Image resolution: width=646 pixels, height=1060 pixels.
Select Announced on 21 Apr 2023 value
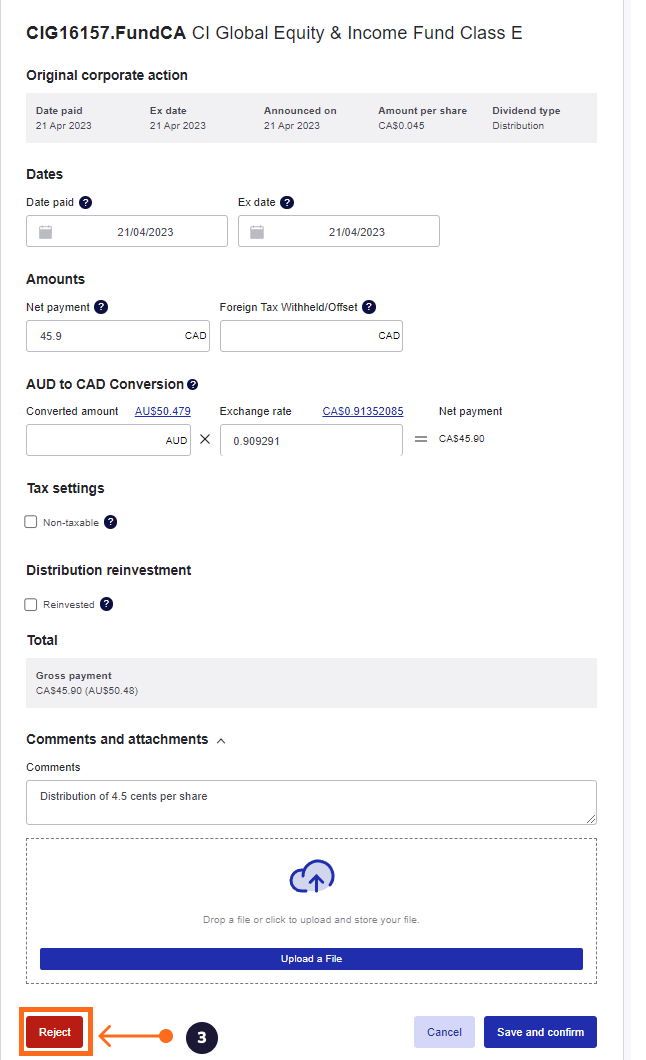coord(291,126)
